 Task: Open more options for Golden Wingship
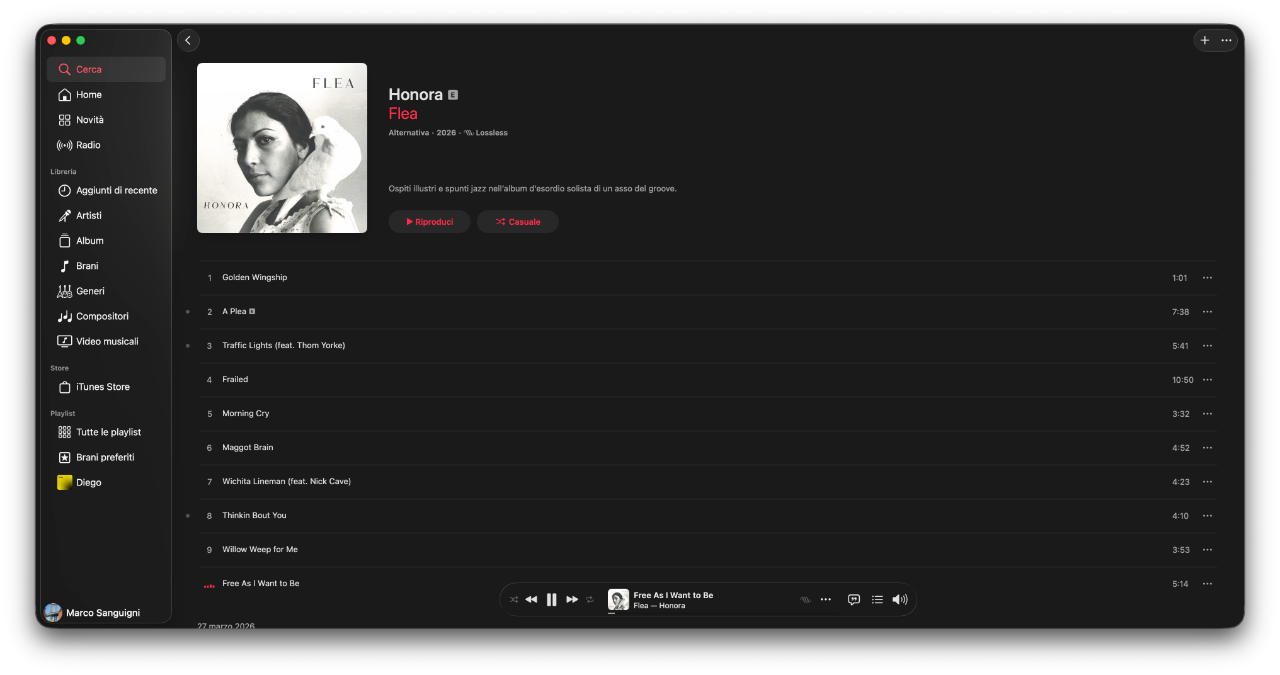pyautogui.click(x=1207, y=278)
